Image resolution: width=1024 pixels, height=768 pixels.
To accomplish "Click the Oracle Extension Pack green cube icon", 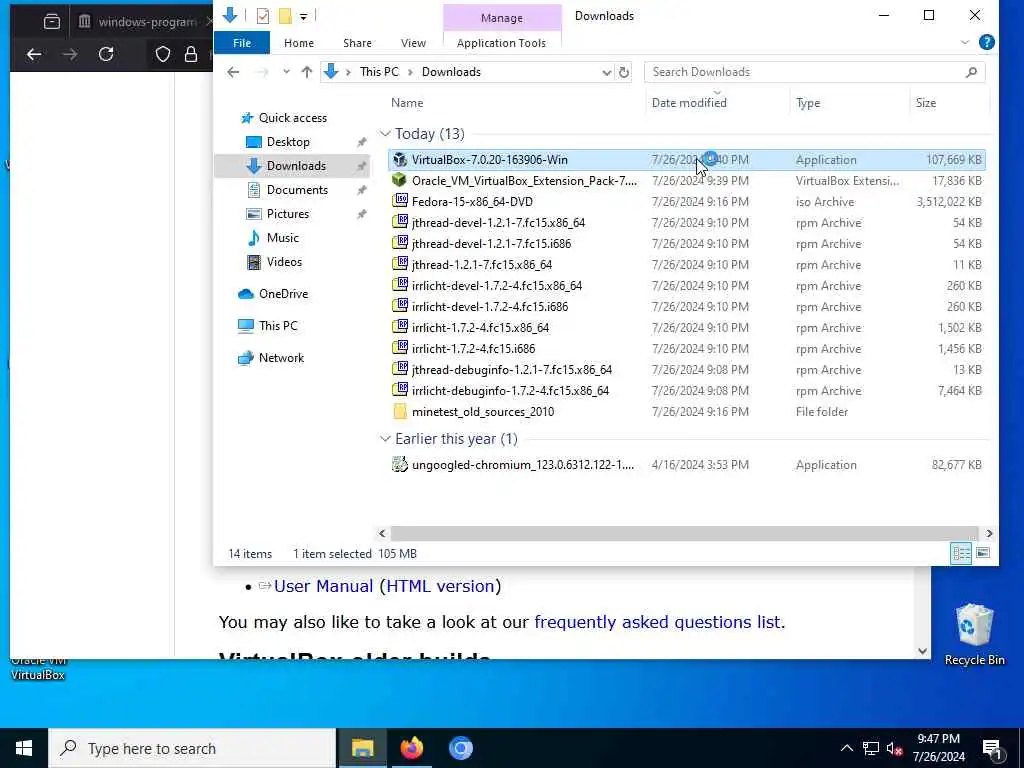I will coord(400,180).
